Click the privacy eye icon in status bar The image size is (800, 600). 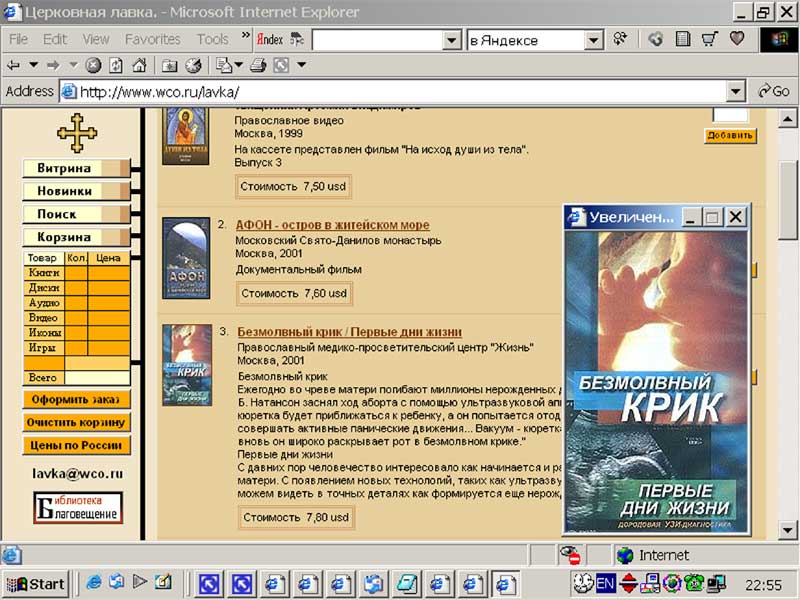pos(569,555)
